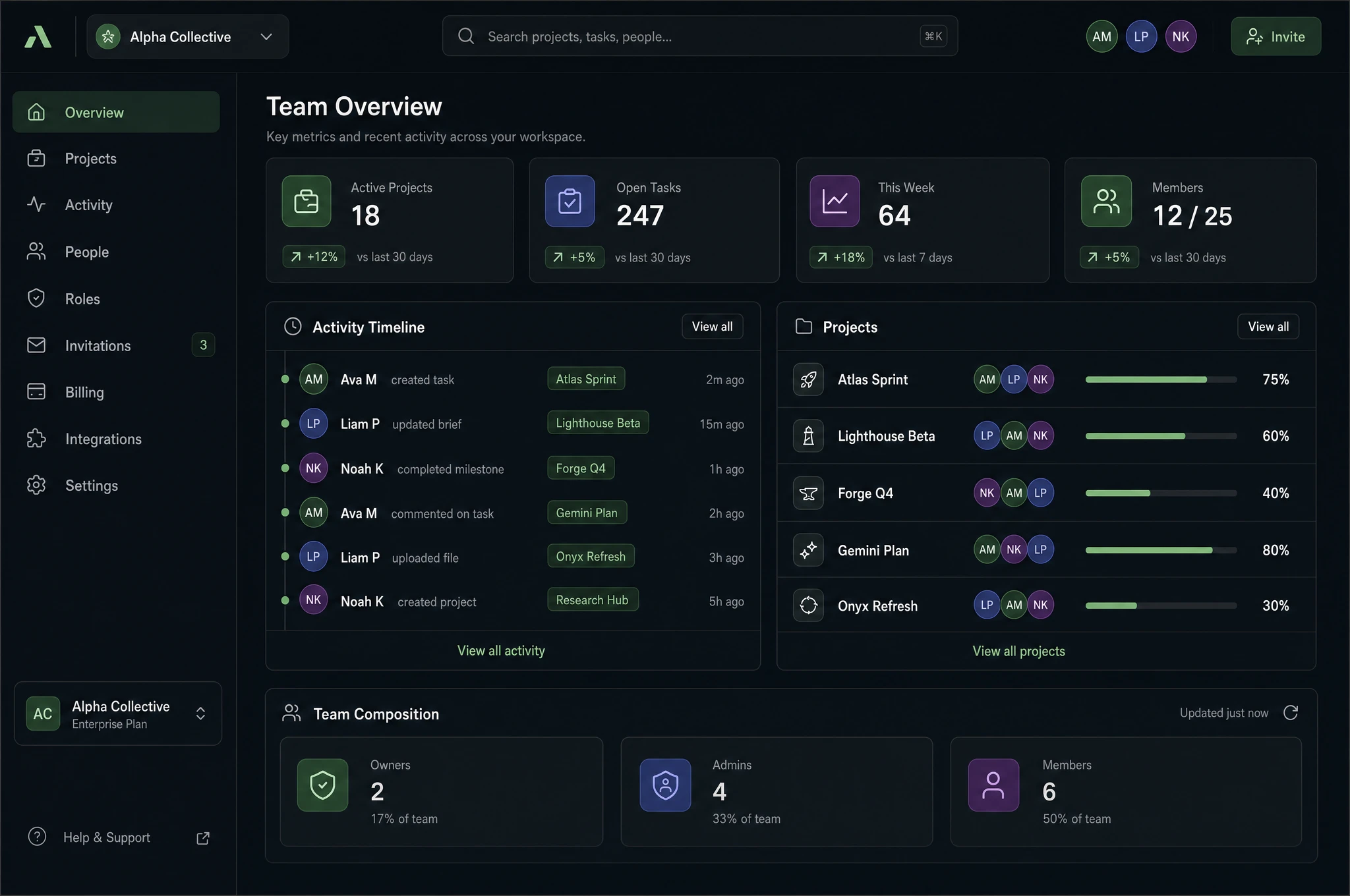The height and width of the screenshot is (896, 1350).
Task: Select the Overview sidebar item
Action: pyautogui.click(x=116, y=112)
